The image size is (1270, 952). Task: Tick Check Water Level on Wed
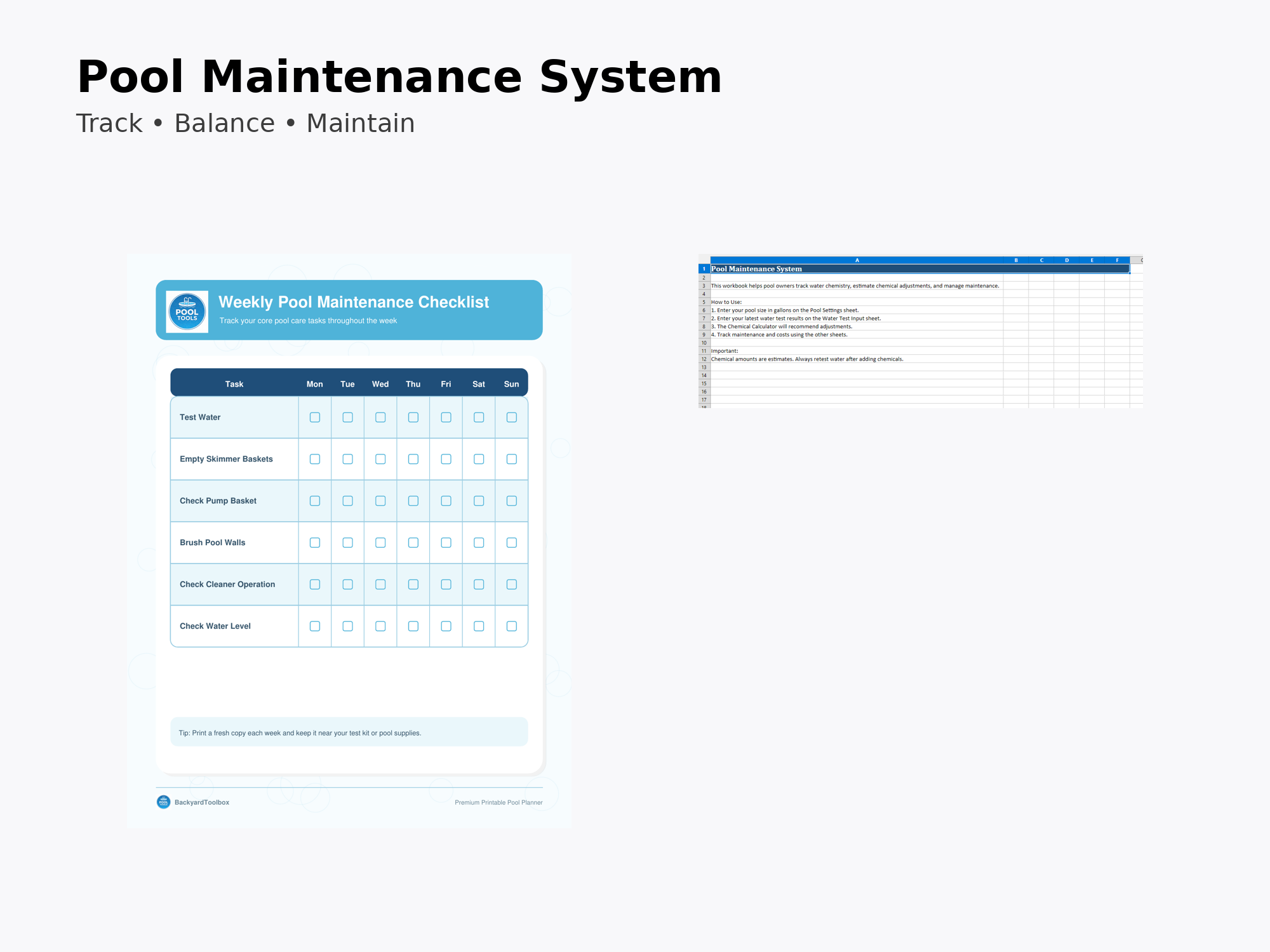coord(380,626)
